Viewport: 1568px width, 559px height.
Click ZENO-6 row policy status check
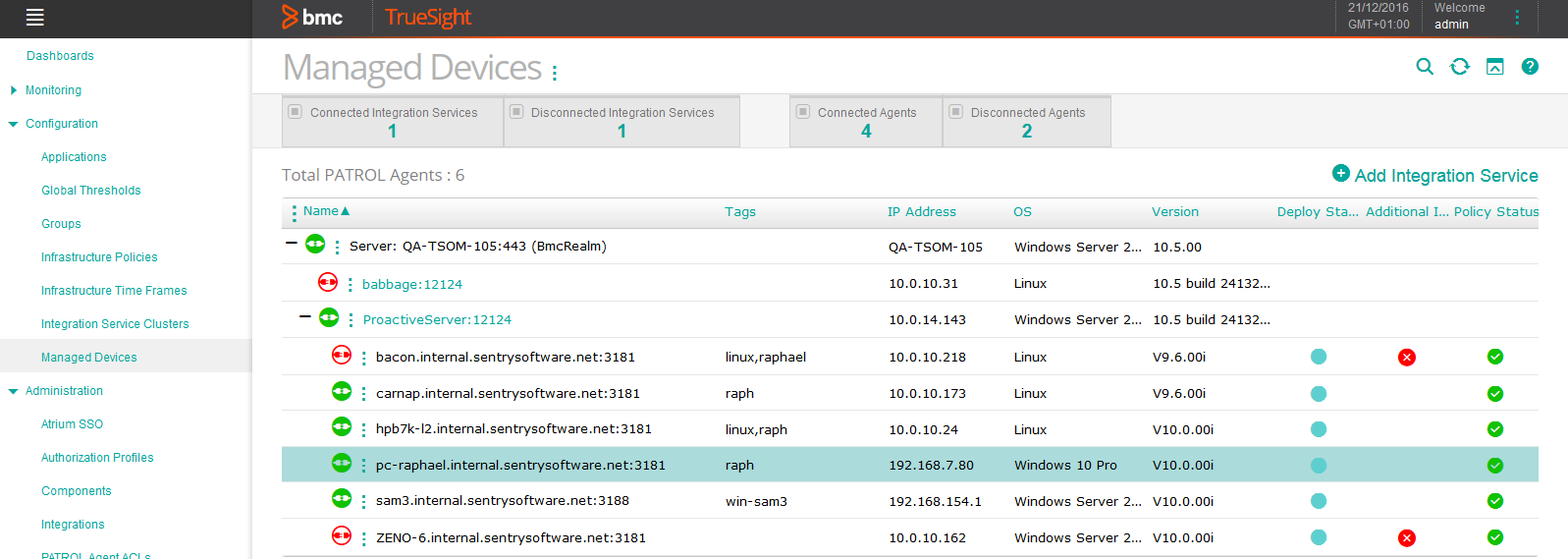(x=1494, y=537)
